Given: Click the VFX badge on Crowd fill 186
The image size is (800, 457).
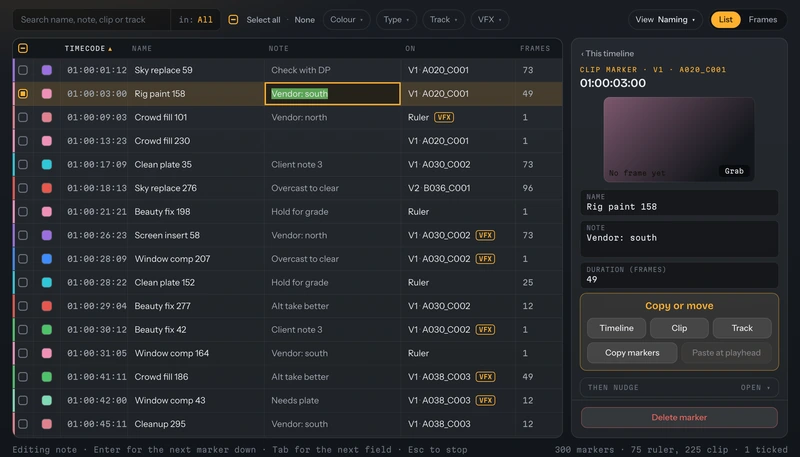Looking at the screenshot, I should pos(485,377).
